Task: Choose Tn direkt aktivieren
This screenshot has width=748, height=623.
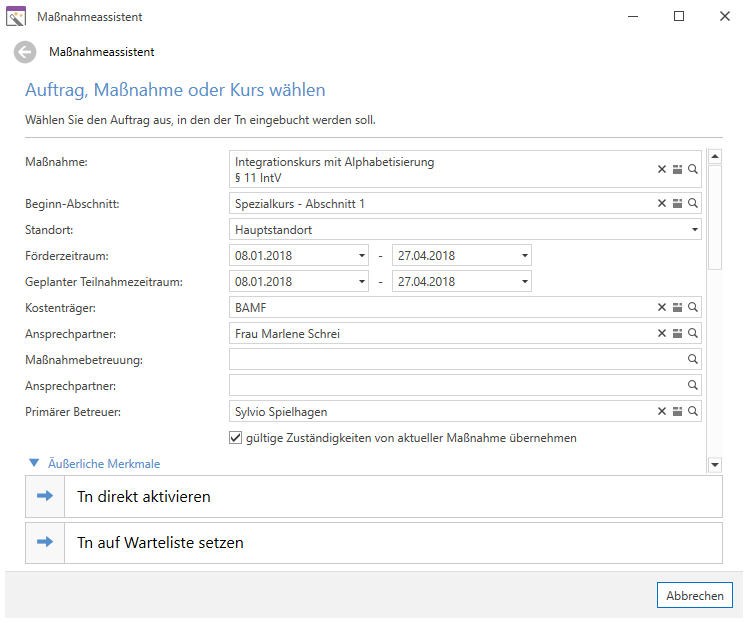Action: click(x=374, y=497)
